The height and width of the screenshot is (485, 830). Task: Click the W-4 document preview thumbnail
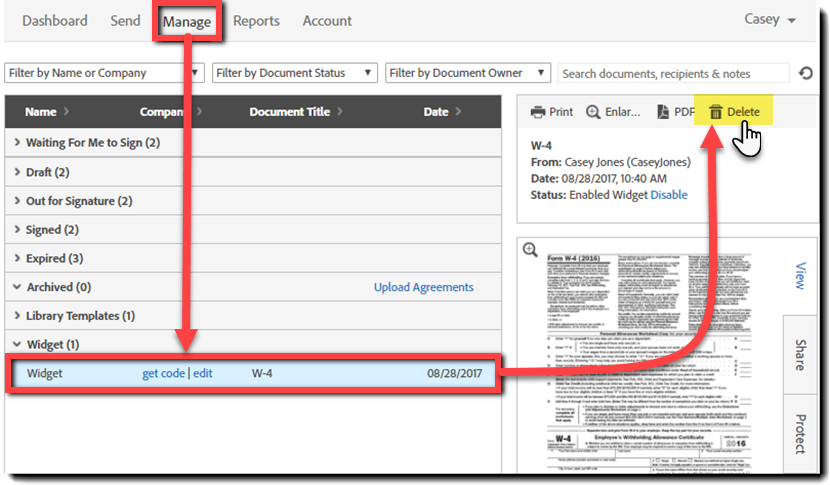click(648, 362)
